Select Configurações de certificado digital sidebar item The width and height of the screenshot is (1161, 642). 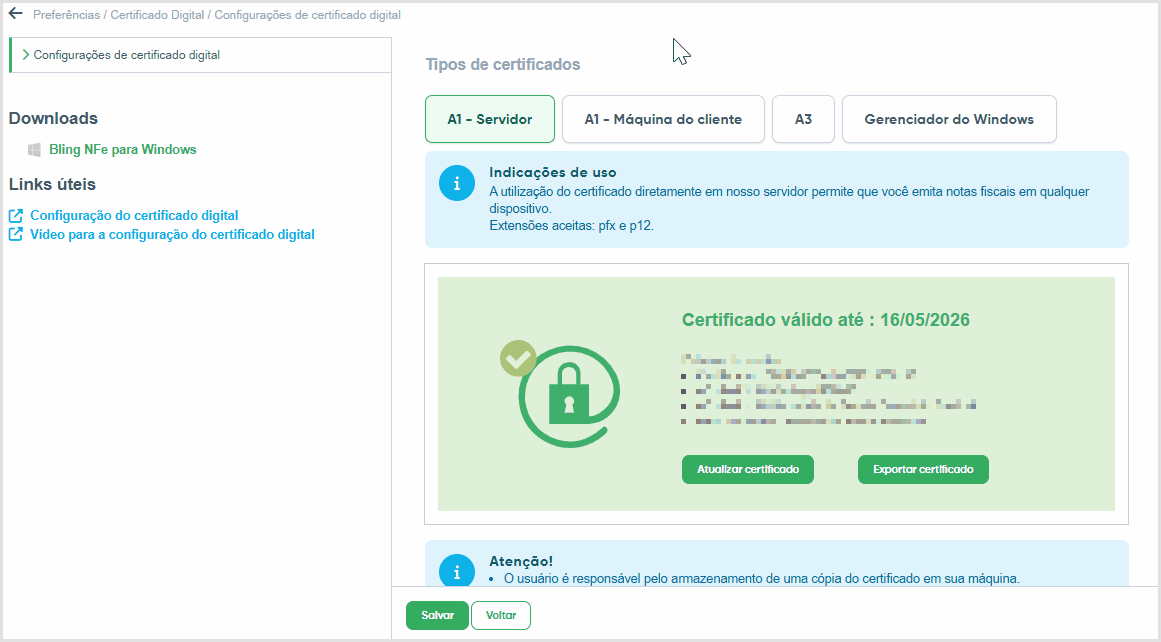pos(200,55)
